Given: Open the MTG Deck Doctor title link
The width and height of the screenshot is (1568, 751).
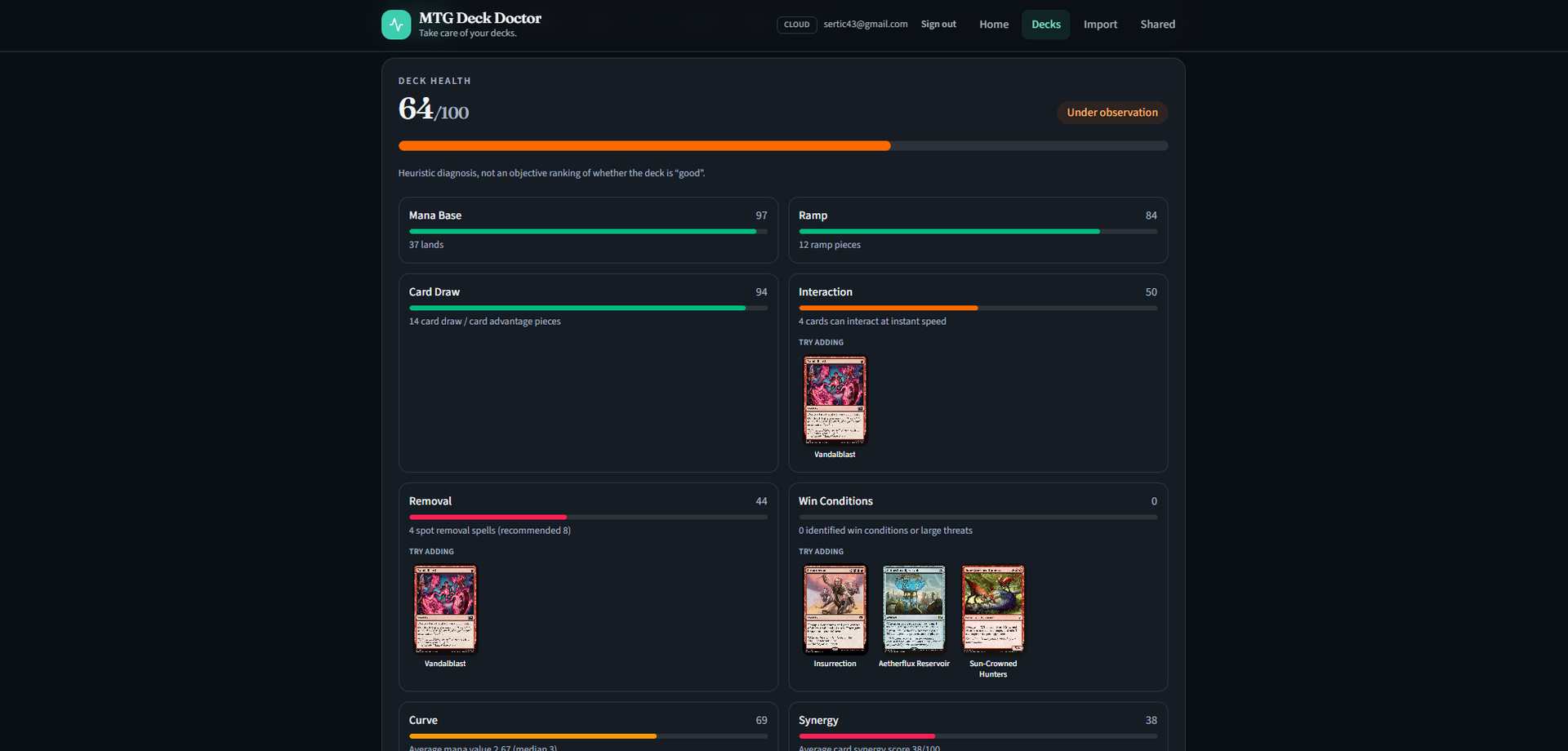Looking at the screenshot, I should coord(480,18).
